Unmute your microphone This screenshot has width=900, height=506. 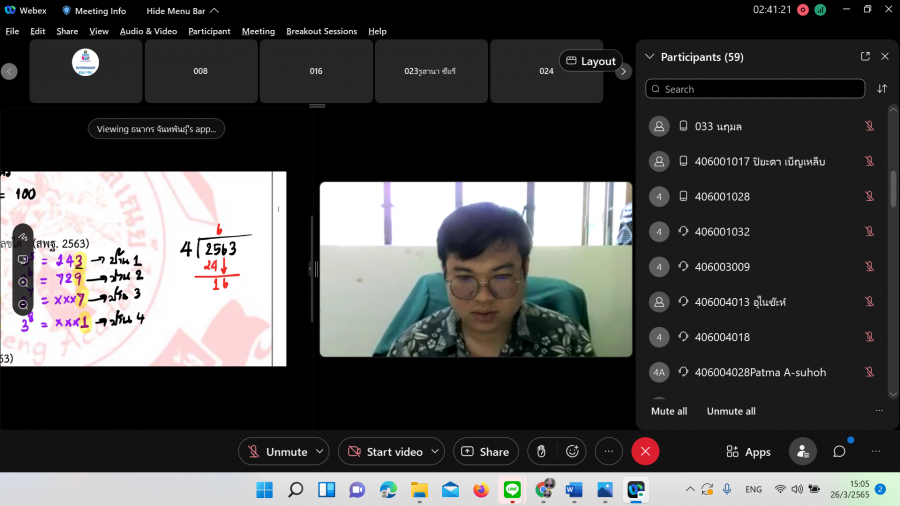pyautogui.click(x=276, y=452)
